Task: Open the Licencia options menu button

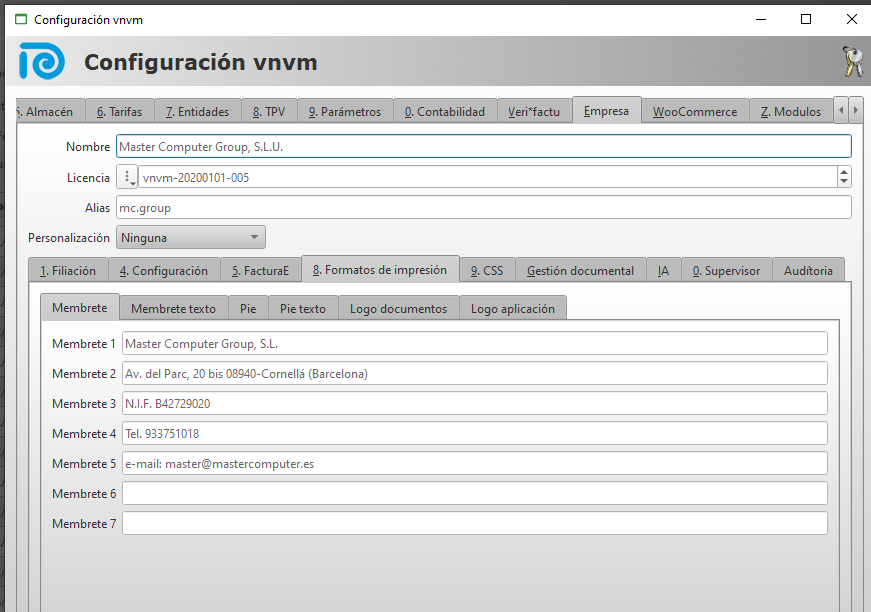Action: [x=127, y=177]
